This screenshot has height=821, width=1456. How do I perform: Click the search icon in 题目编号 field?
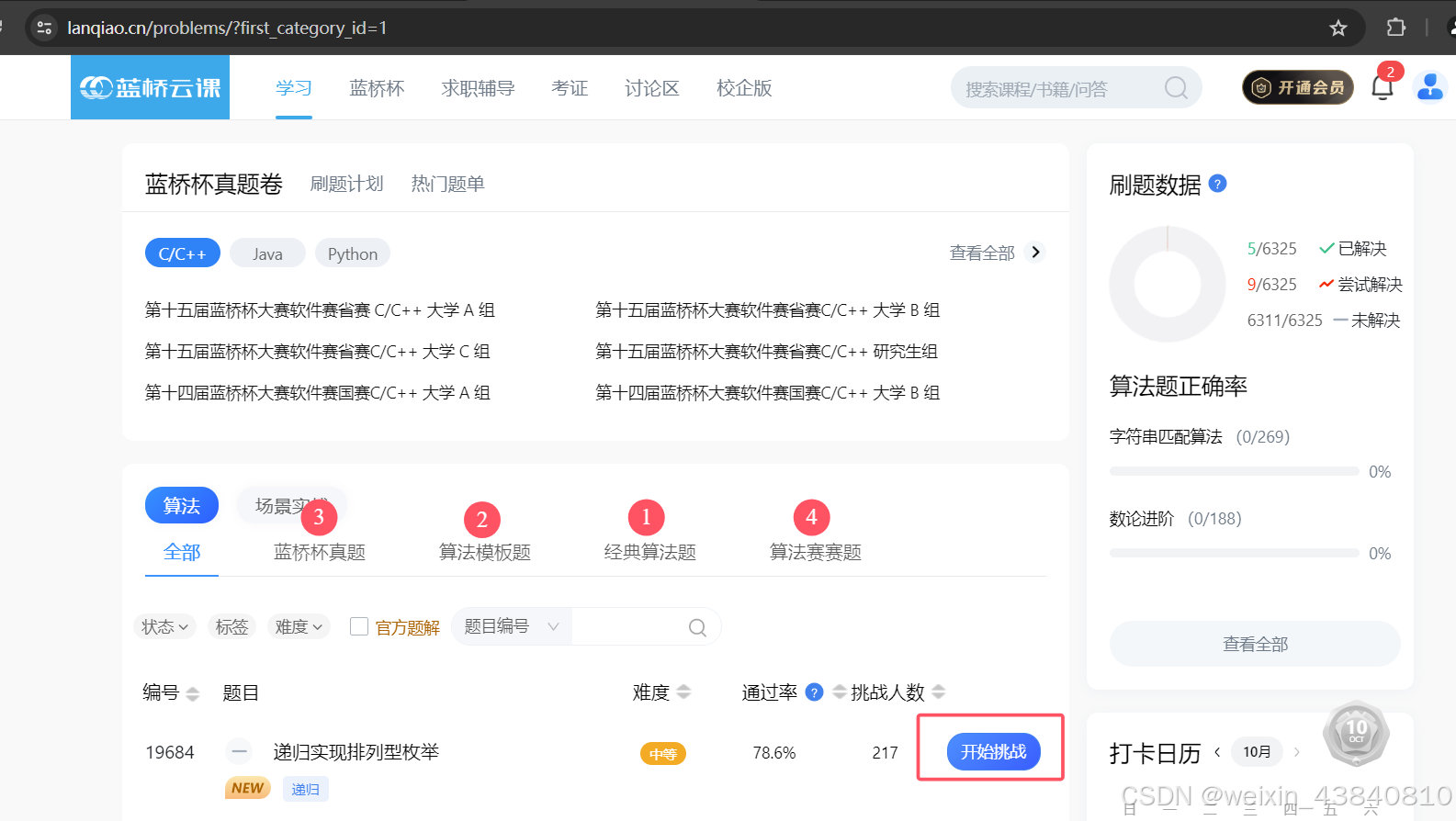click(x=697, y=627)
